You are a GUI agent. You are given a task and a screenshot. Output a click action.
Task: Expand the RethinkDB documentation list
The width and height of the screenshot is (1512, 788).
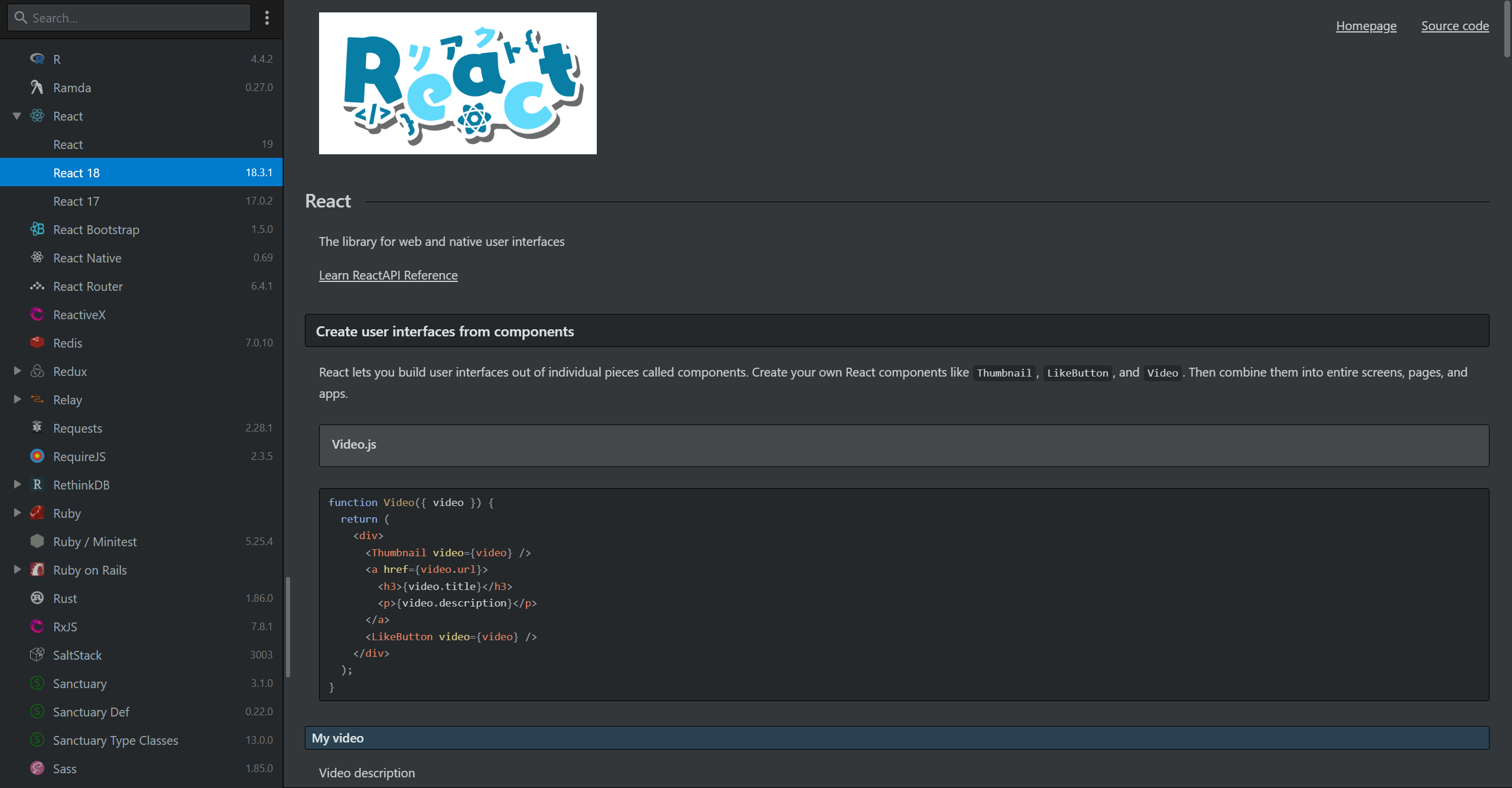pos(17,485)
